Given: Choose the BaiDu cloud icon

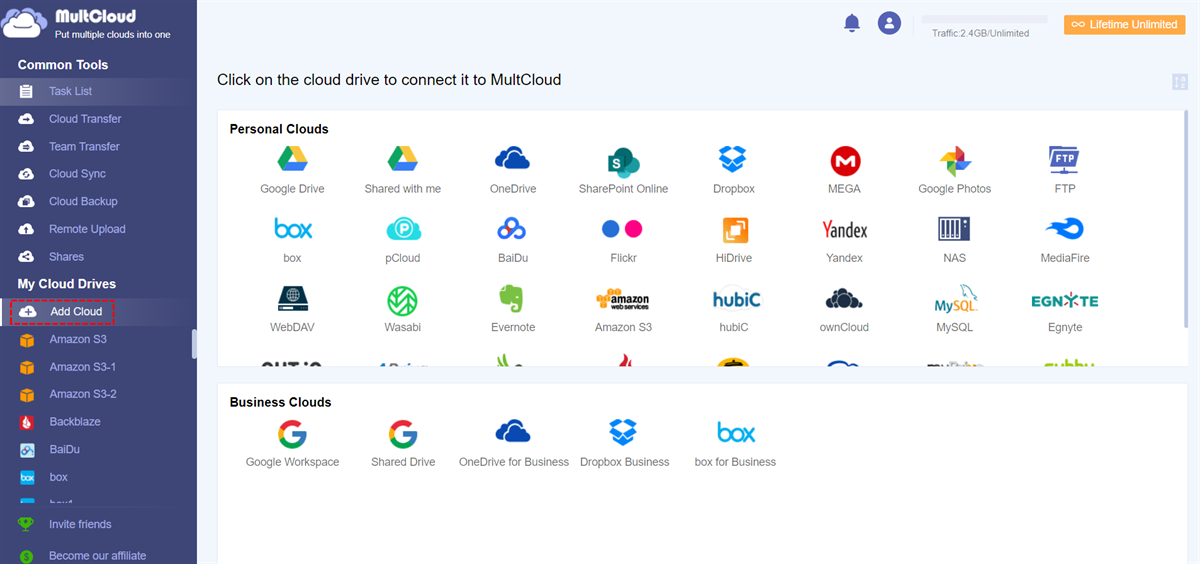Looking at the screenshot, I should point(512,239).
